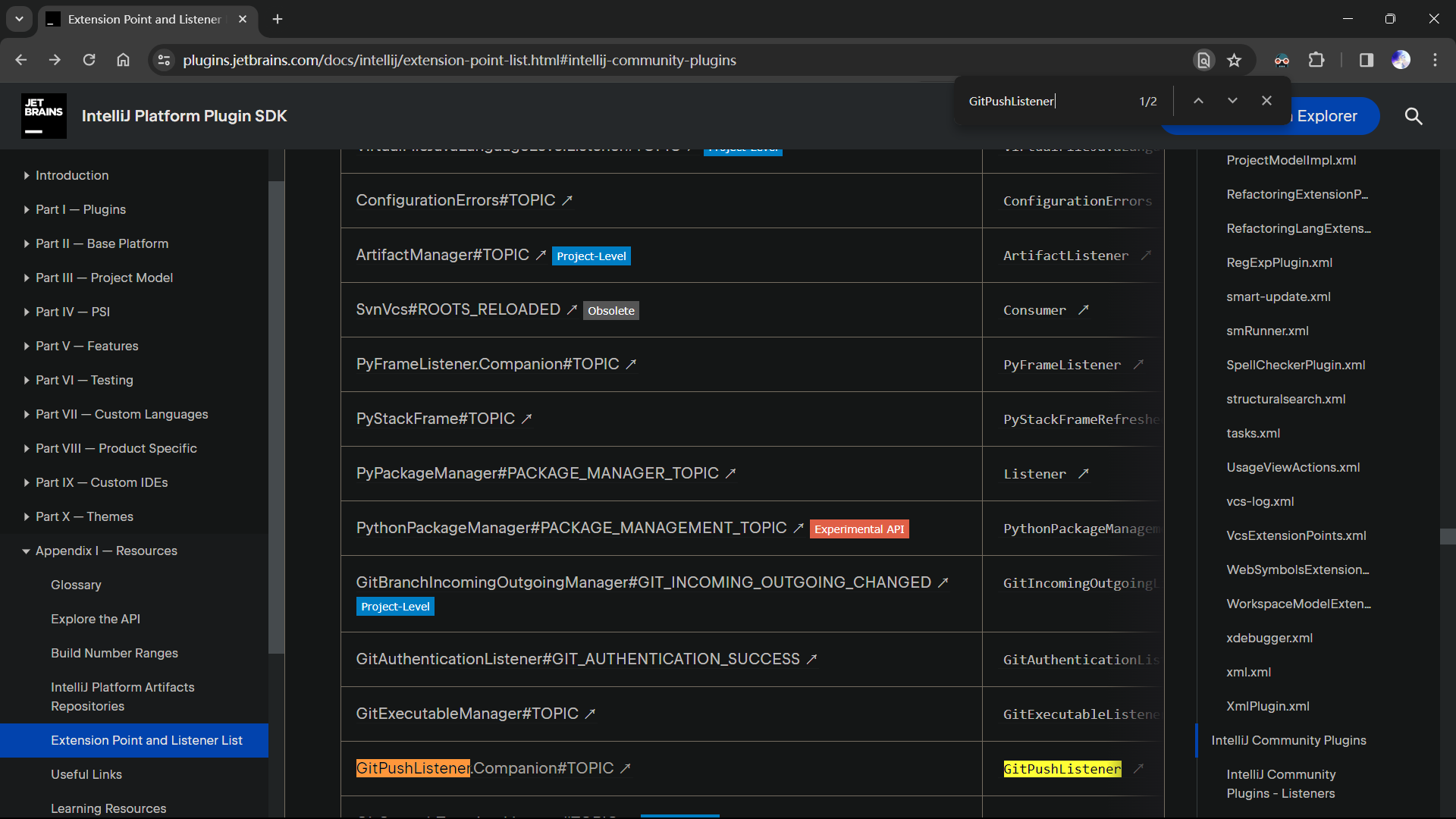Image resolution: width=1456 pixels, height=819 pixels.
Task: Open Glossary page in sidebar
Action: (x=76, y=585)
